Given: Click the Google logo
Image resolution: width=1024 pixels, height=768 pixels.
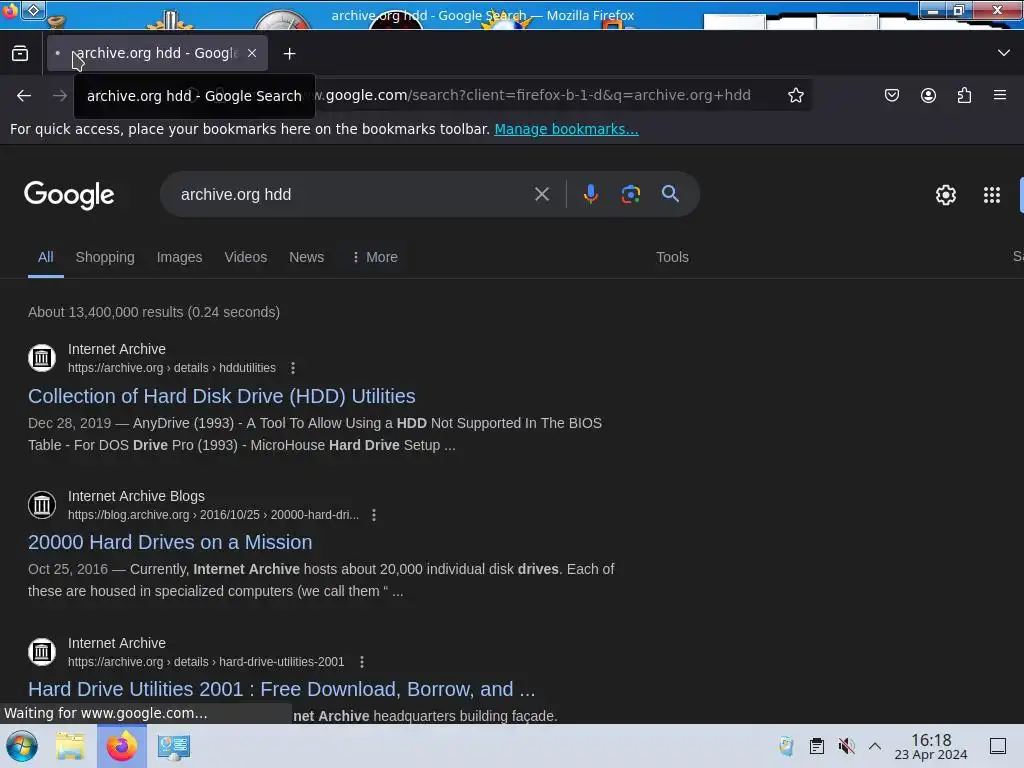Looking at the screenshot, I should pyautogui.click(x=69, y=195).
